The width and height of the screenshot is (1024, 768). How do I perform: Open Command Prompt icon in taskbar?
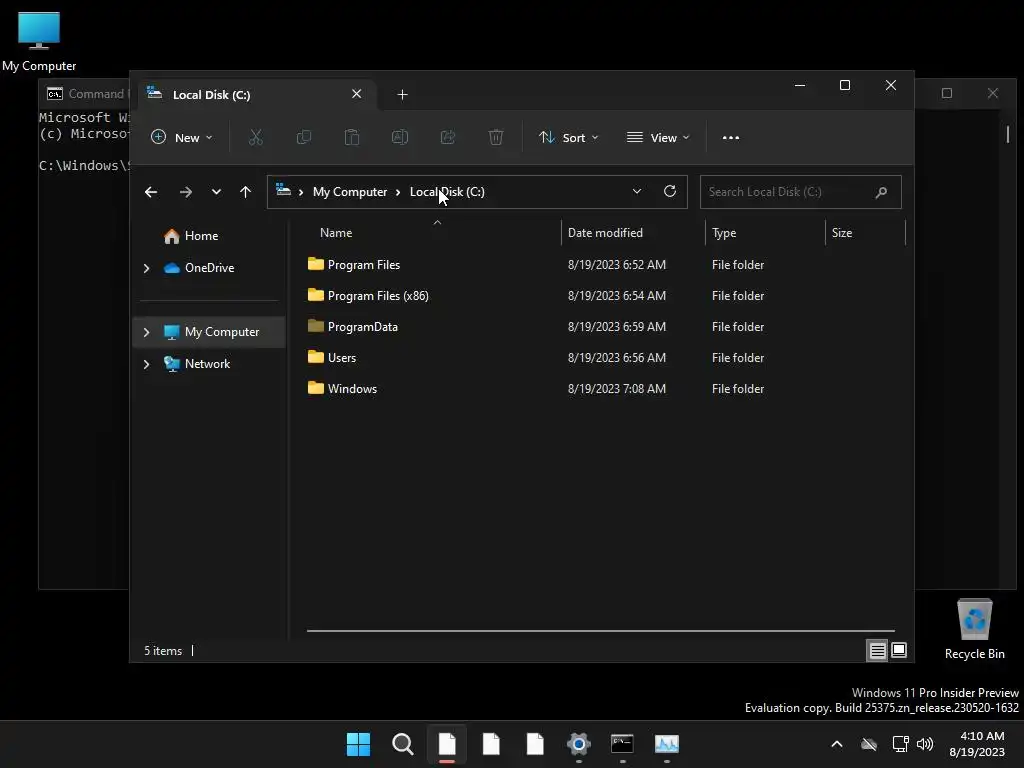coord(622,744)
